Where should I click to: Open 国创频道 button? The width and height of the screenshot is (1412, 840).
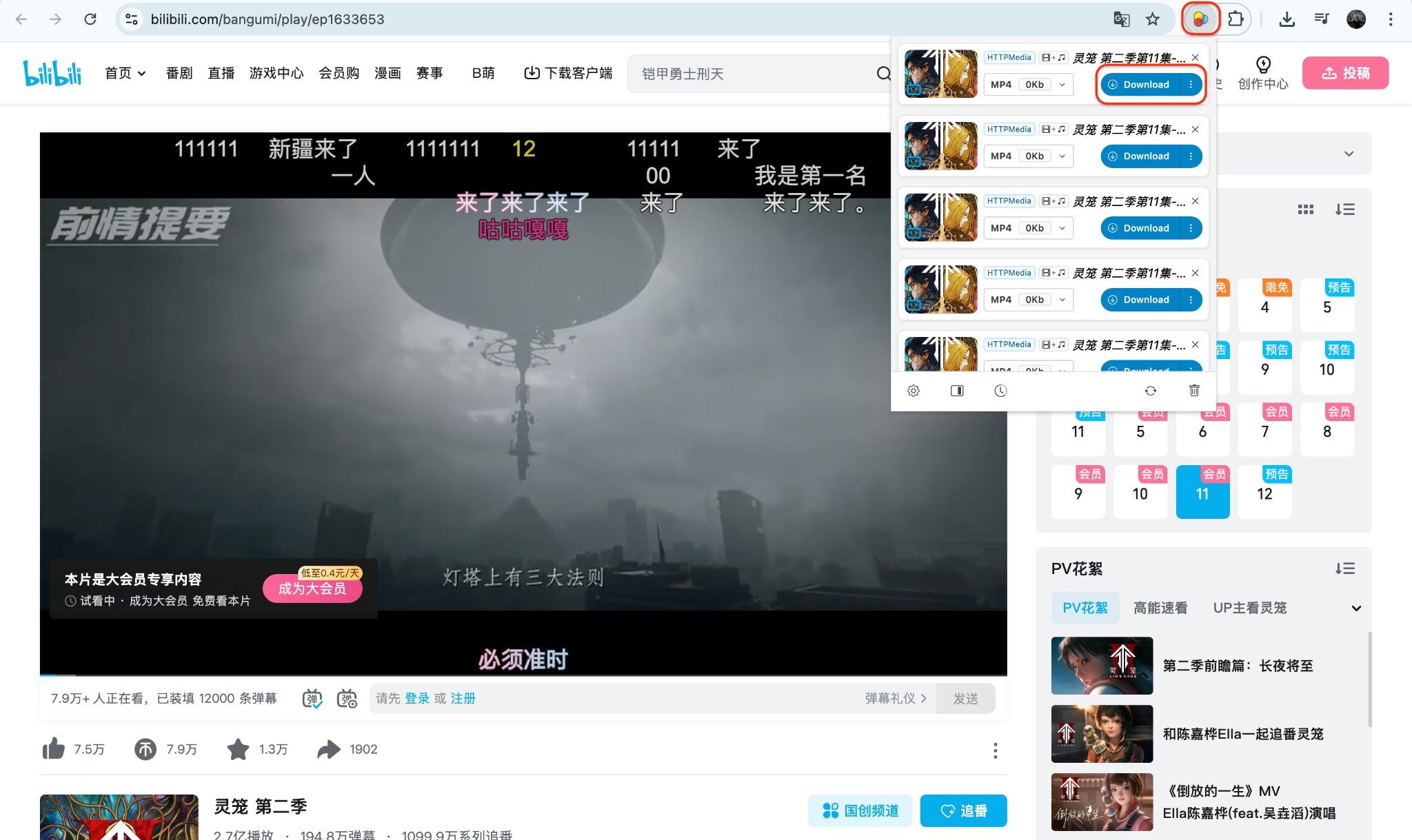pyautogui.click(x=860, y=810)
